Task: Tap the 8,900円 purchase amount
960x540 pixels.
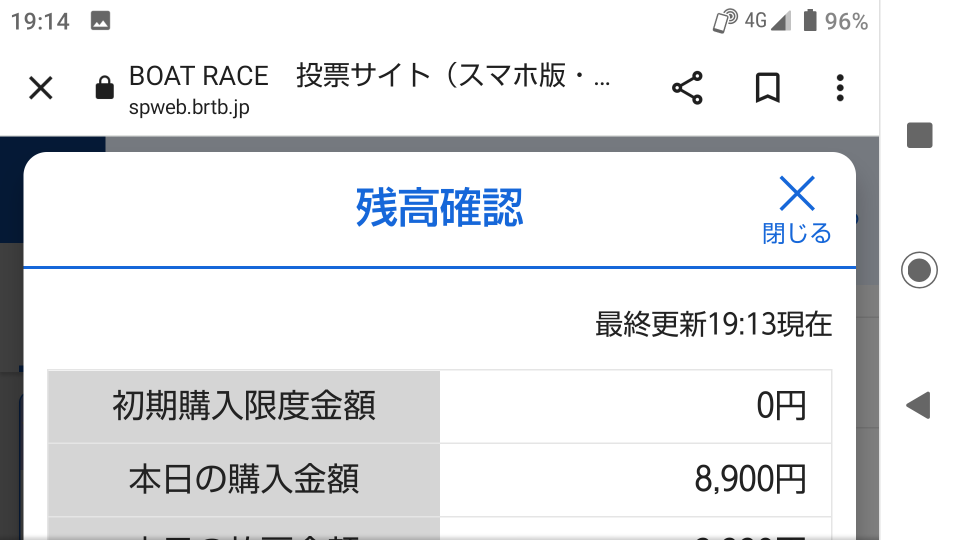Action: click(750, 479)
